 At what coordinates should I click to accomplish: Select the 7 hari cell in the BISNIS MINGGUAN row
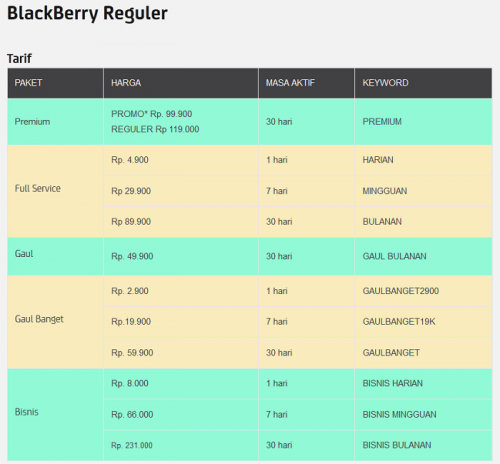[x=306, y=415]
